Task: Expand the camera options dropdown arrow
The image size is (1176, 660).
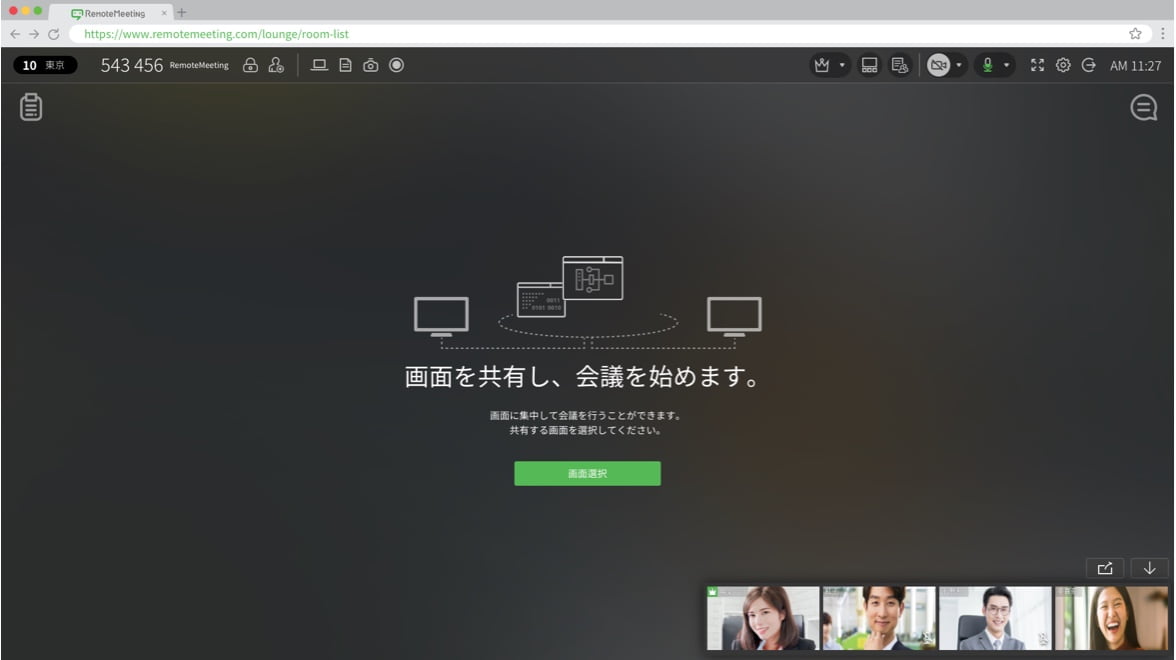Action: (x=959, y=65)
